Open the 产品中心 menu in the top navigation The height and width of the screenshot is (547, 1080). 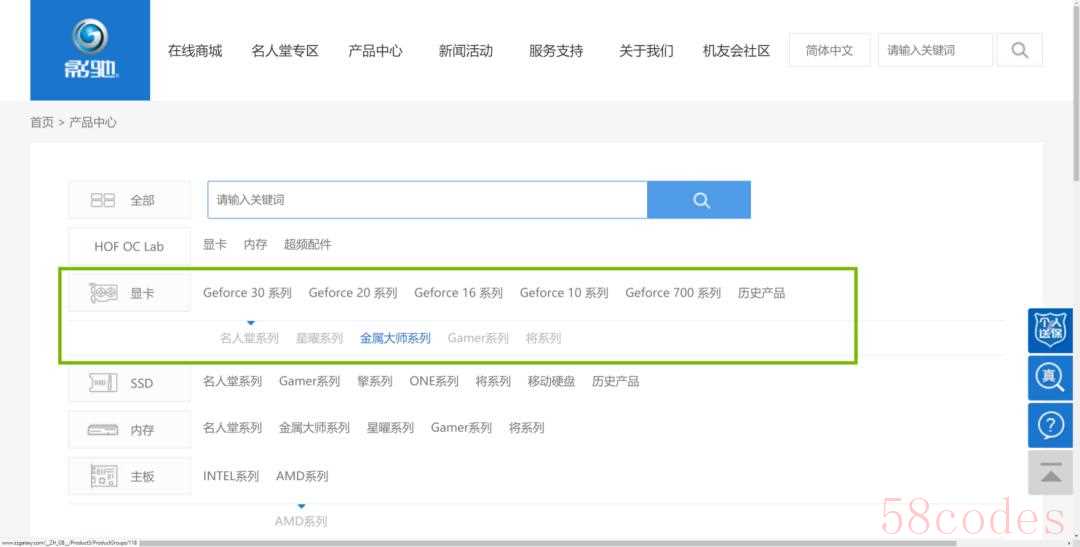click(x=375, y=50)
